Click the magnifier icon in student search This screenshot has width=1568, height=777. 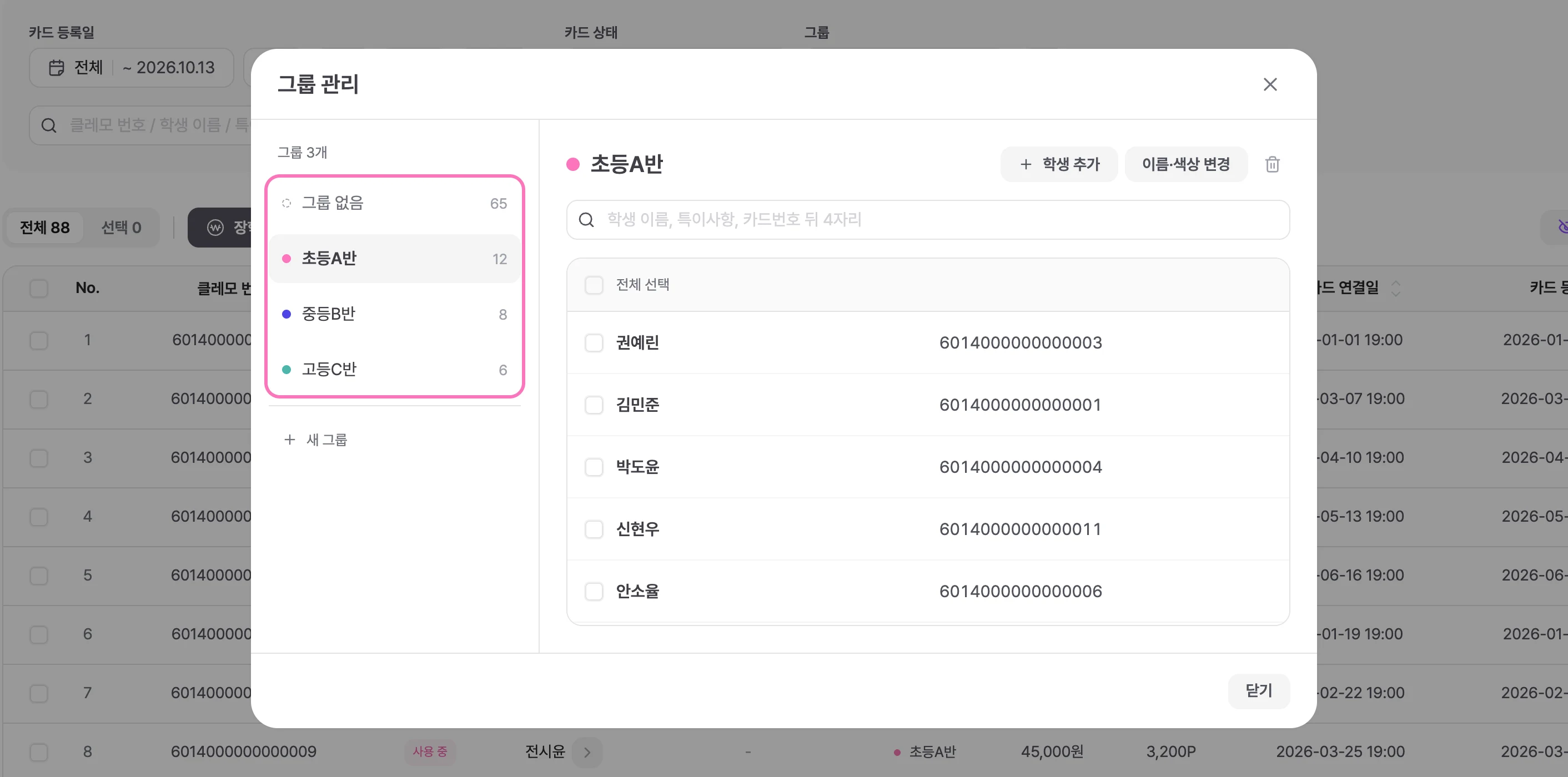point(586,220)
